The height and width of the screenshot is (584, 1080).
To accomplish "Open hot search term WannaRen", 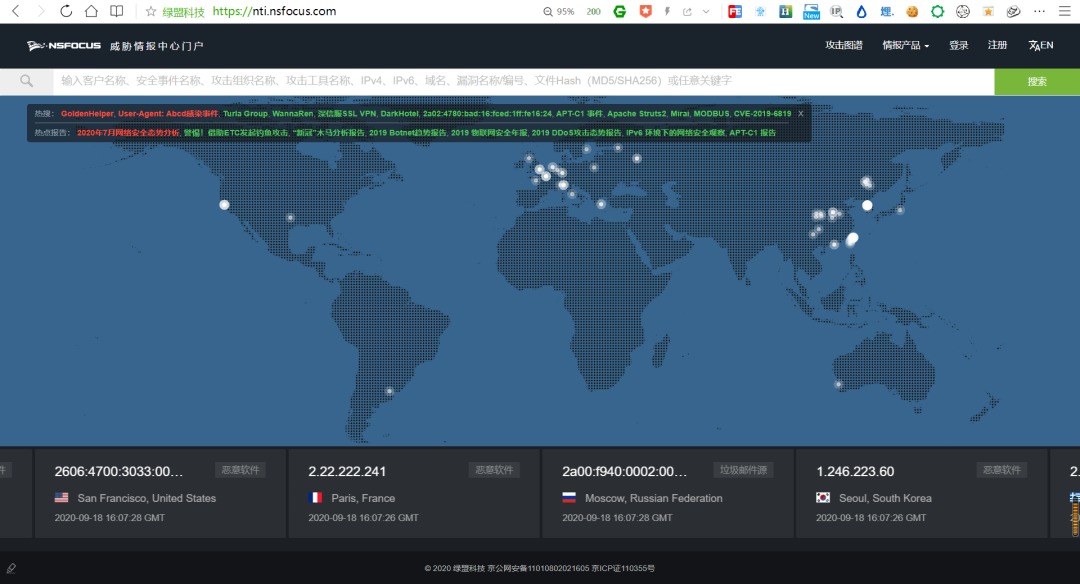I will (x=292, y=114).
